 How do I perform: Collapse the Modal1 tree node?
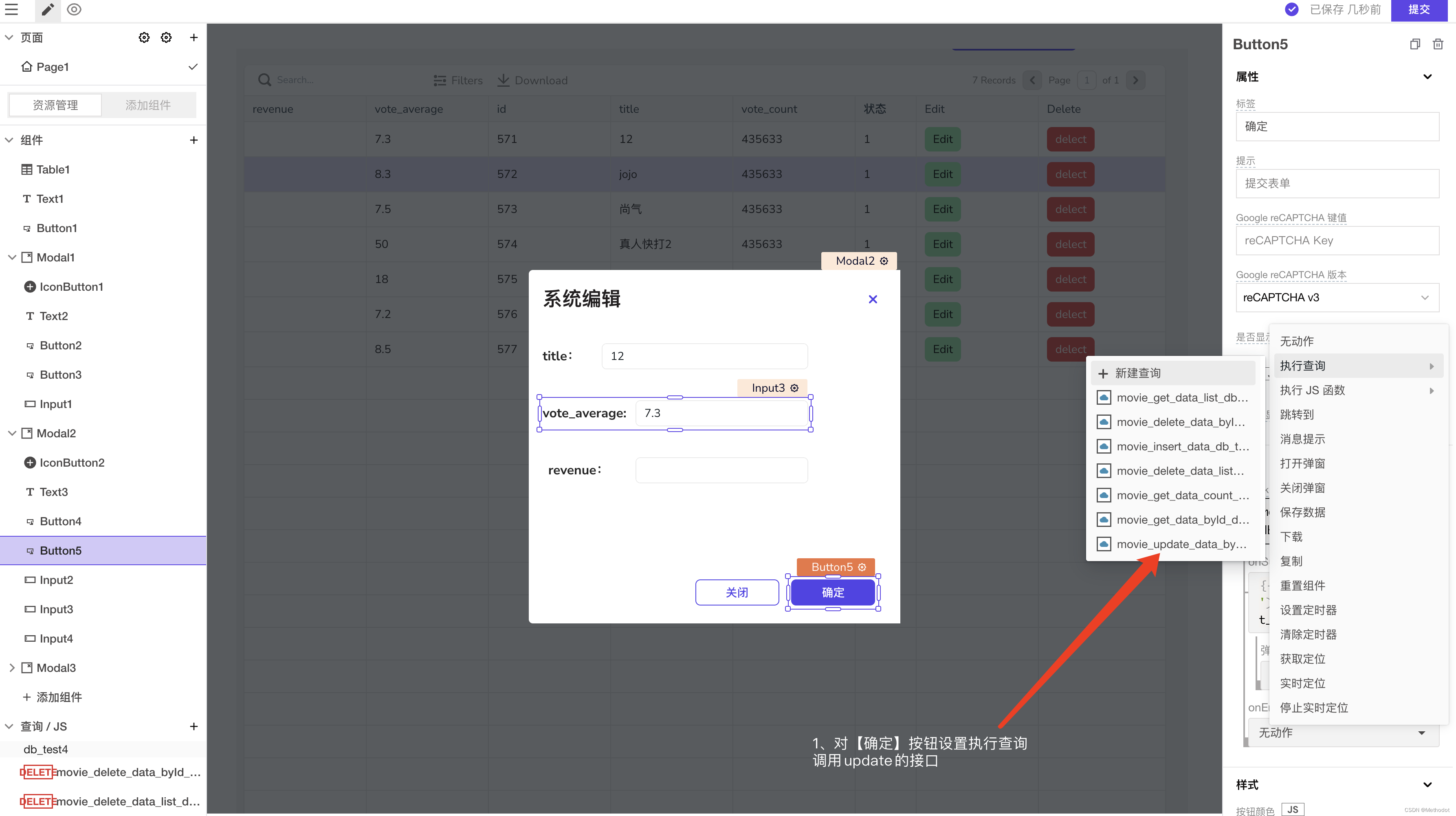[x=12, y=258]
